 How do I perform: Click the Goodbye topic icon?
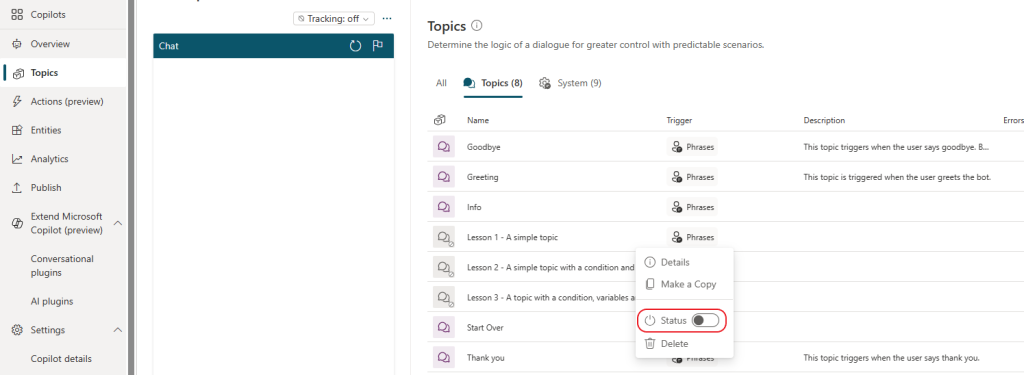coord(443,147)
